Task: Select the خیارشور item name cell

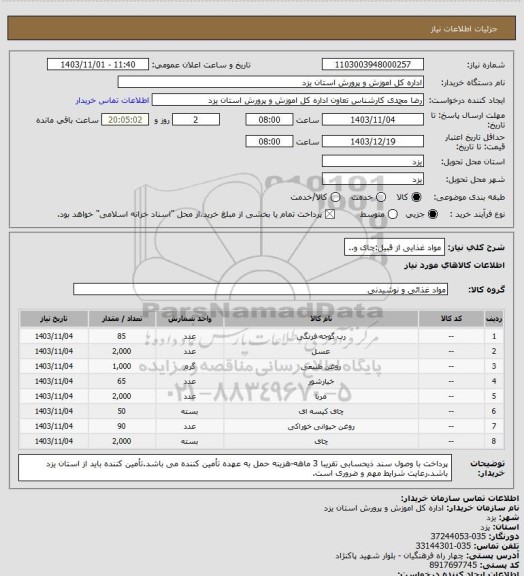Action: [x=321, y=381]
